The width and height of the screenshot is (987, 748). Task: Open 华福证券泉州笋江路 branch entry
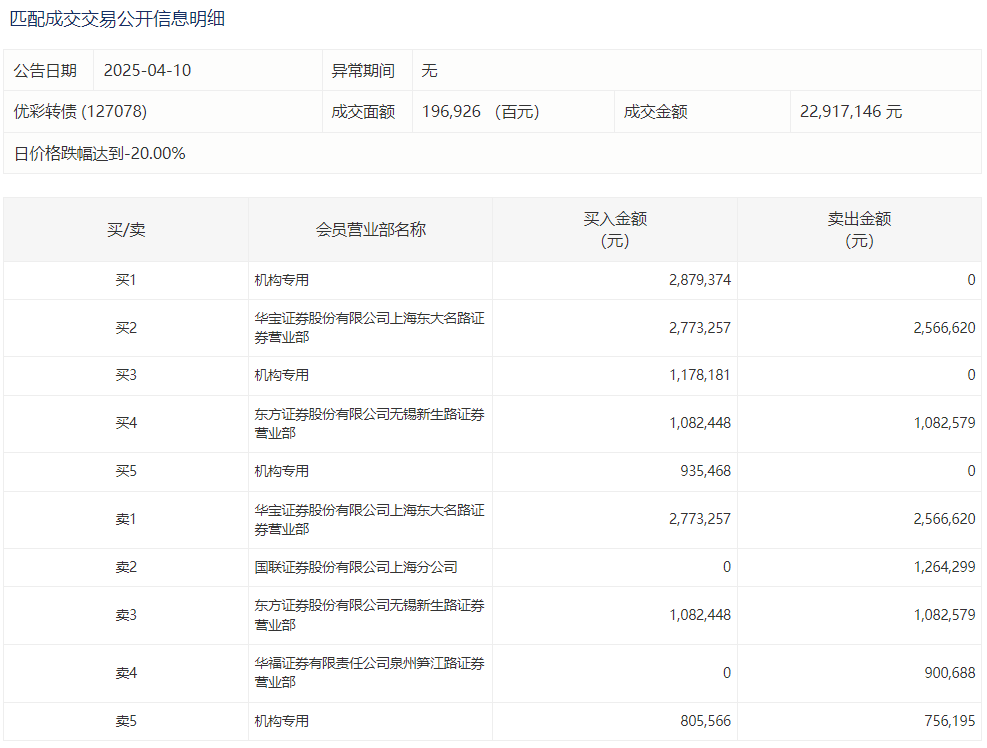point(369,672)
